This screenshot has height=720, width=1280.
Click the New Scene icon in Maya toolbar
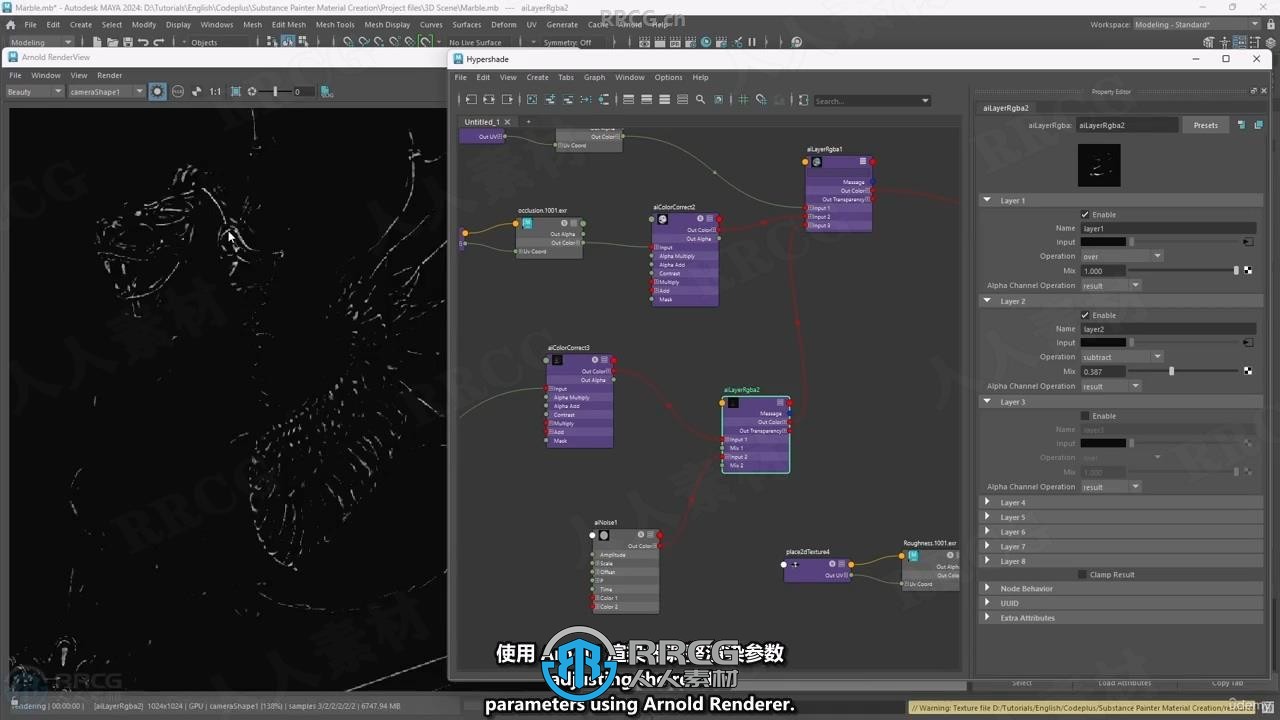click(x=97, y=42)
